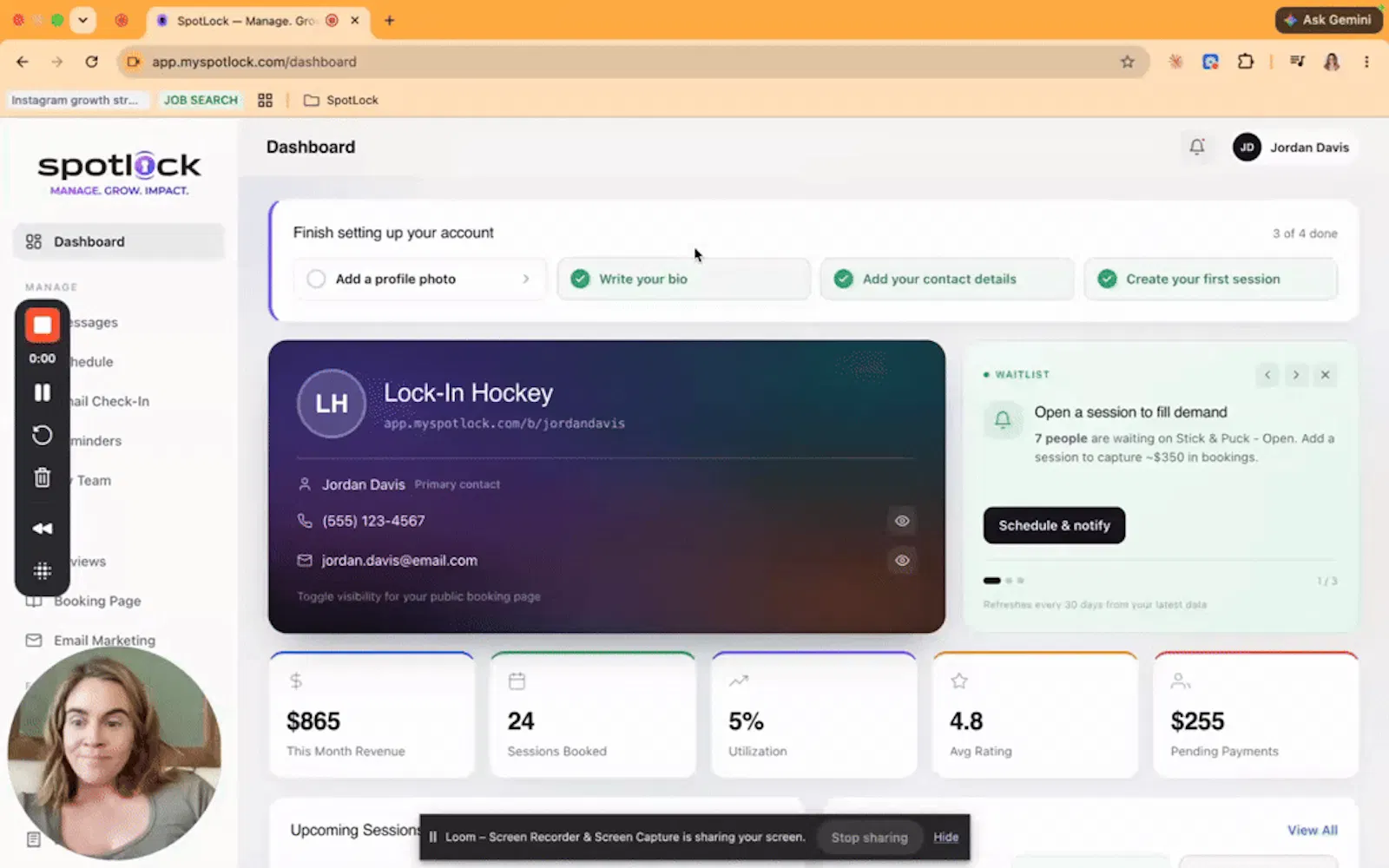This screenshot has height=868, width=1389.
Task: Click the waitlist pagination indicator dots
Action: pos(1004,581)
